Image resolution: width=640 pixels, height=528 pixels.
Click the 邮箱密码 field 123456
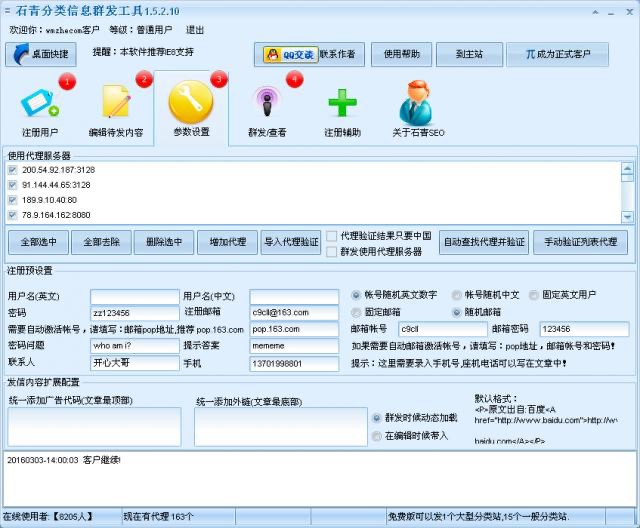click(x=584, y=329)
